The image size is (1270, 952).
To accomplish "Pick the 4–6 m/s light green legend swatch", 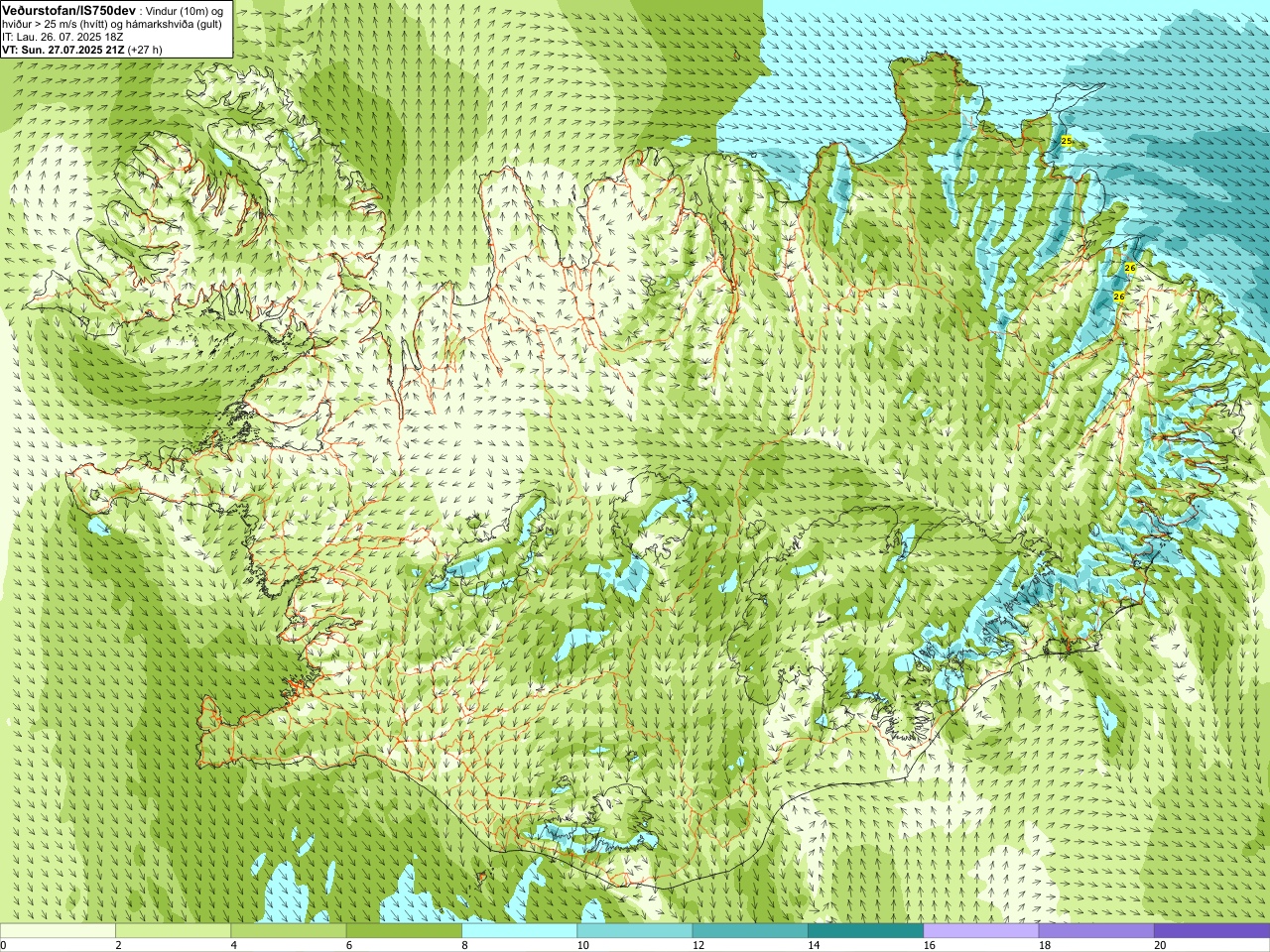I will (x=288, y=931).
